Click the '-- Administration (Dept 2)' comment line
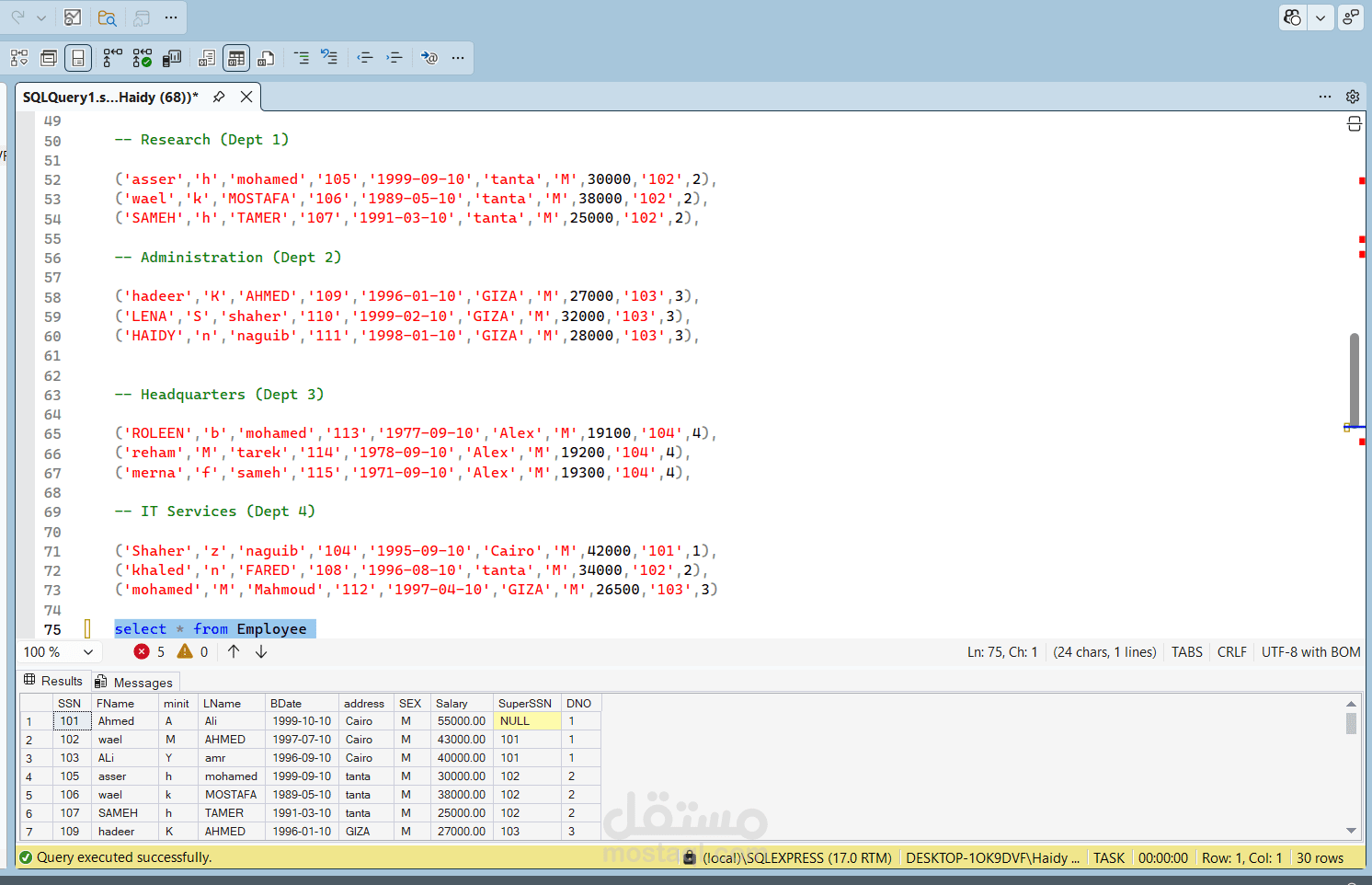The height and width of the screenshot is (885, 1372). point(227,258)
